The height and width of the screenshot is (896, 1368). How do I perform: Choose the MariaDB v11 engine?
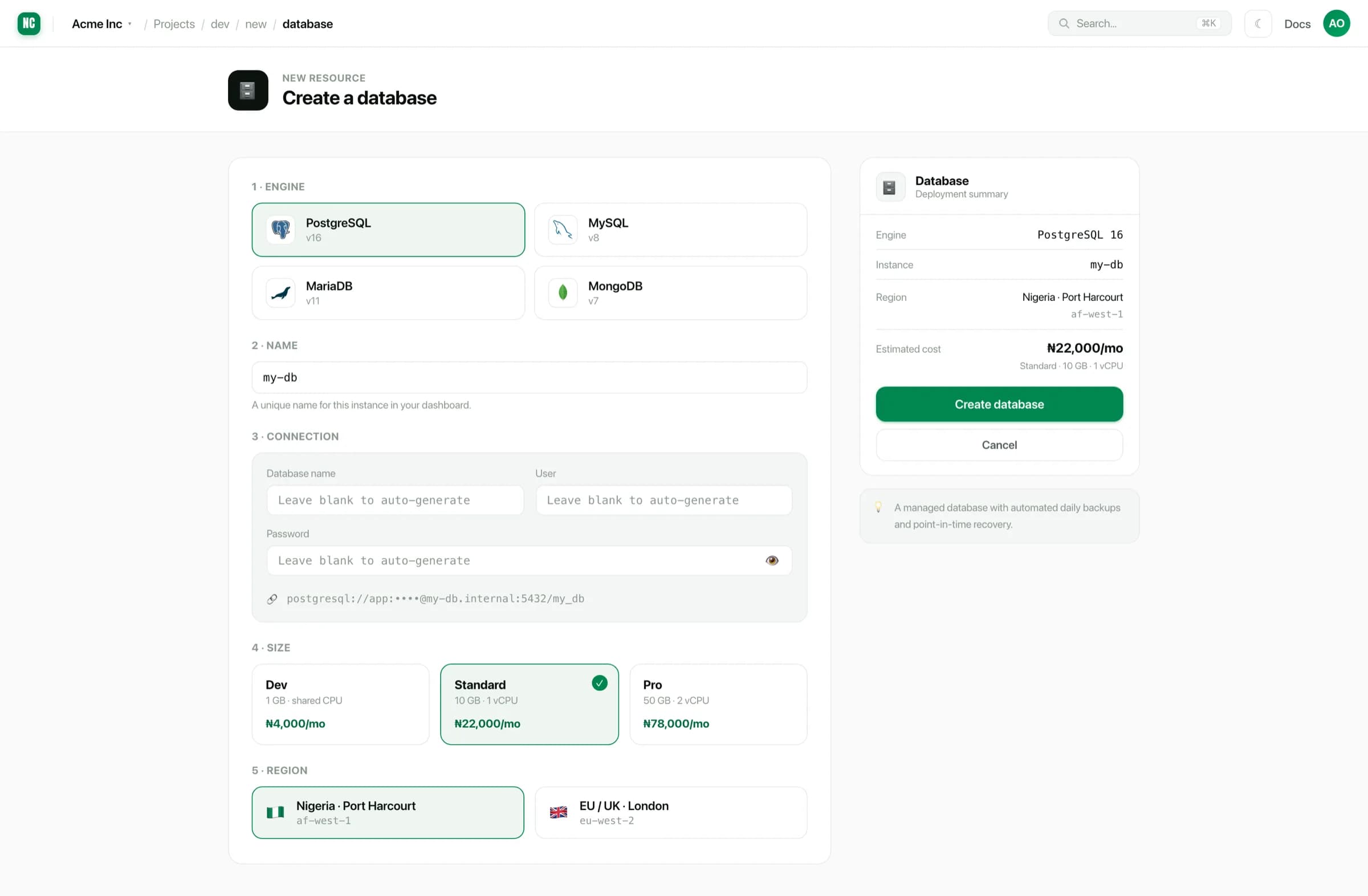[x=388, y=293]
